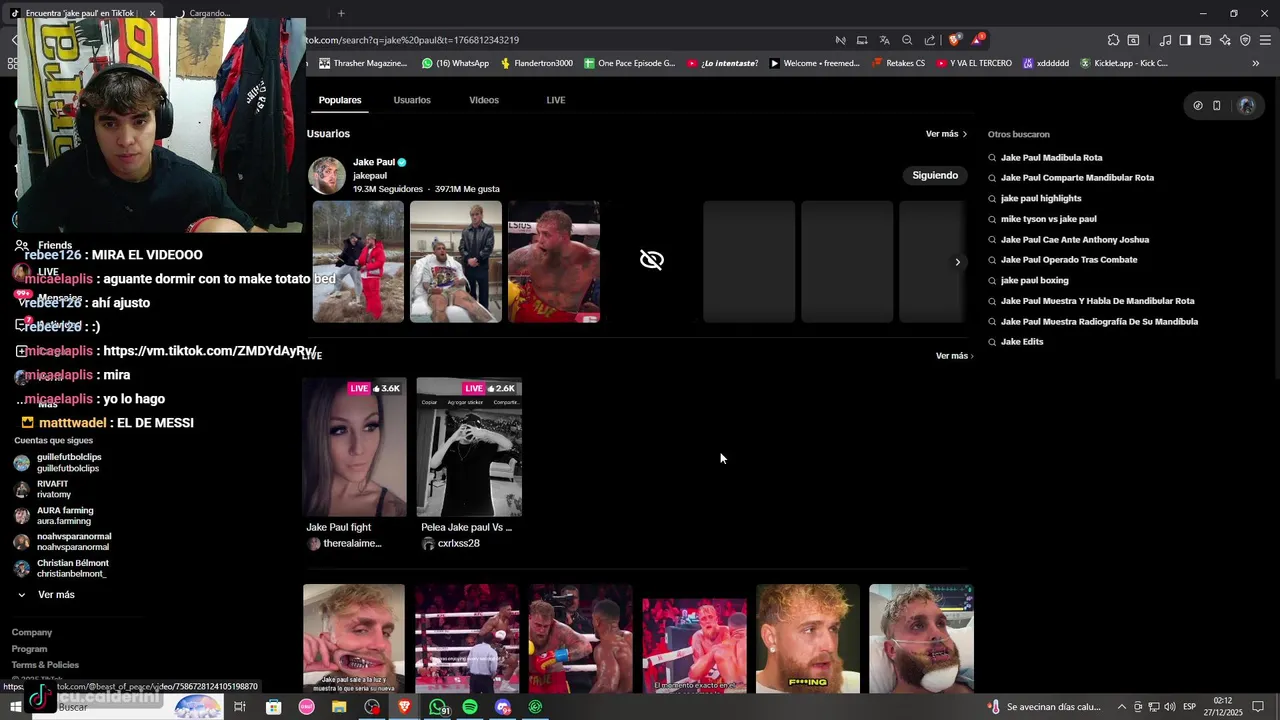The width and height of the screenshot is (1280, 720).
Task: Click the Siguiendo button for Jake Paul
Action: (935, 175)
